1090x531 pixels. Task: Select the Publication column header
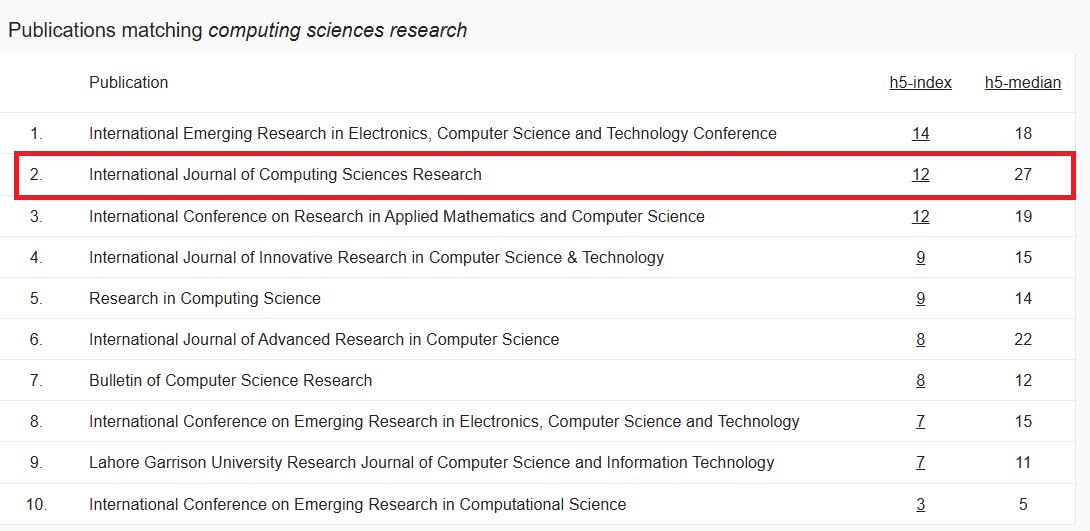pos(129,83)
